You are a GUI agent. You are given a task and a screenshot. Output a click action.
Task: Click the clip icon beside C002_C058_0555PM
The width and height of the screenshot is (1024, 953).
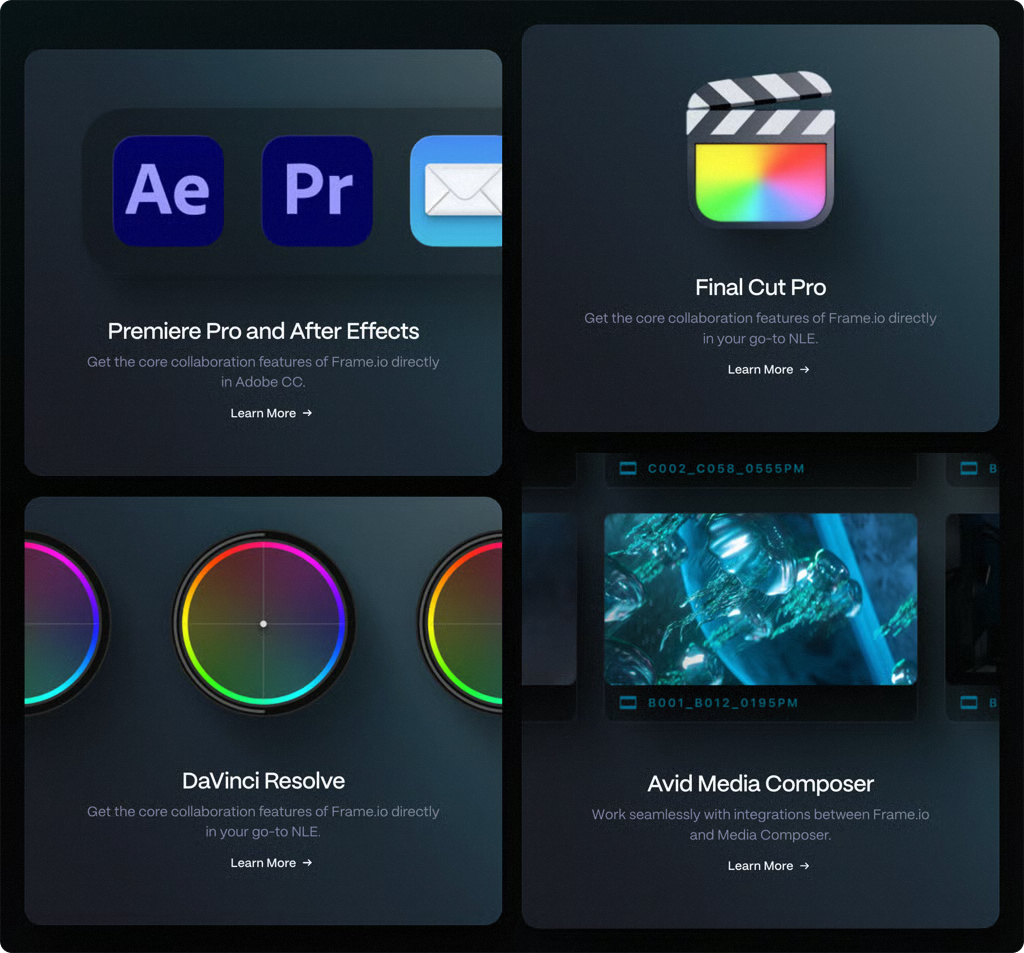pyautogui.click(x=628, y=468)
